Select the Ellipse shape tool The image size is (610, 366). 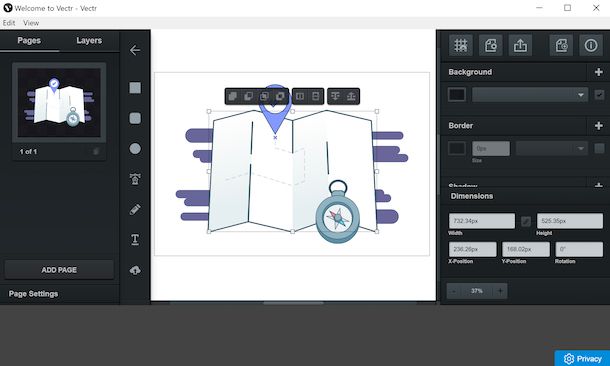[135, 149]
